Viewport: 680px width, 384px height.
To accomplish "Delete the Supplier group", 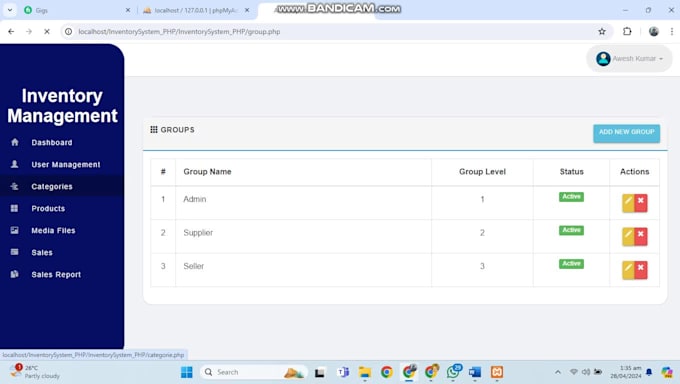I will (641, 236).
